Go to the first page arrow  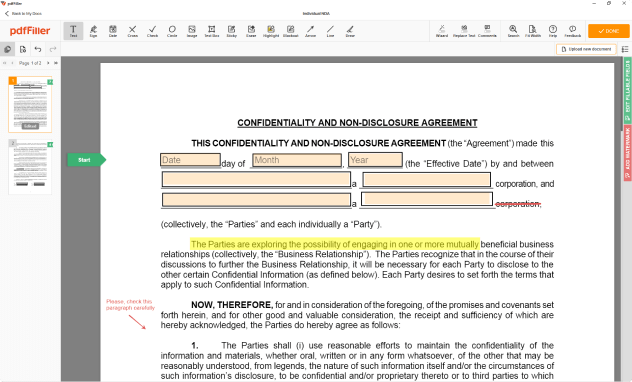pyautogui.click(x=5, y=63)
